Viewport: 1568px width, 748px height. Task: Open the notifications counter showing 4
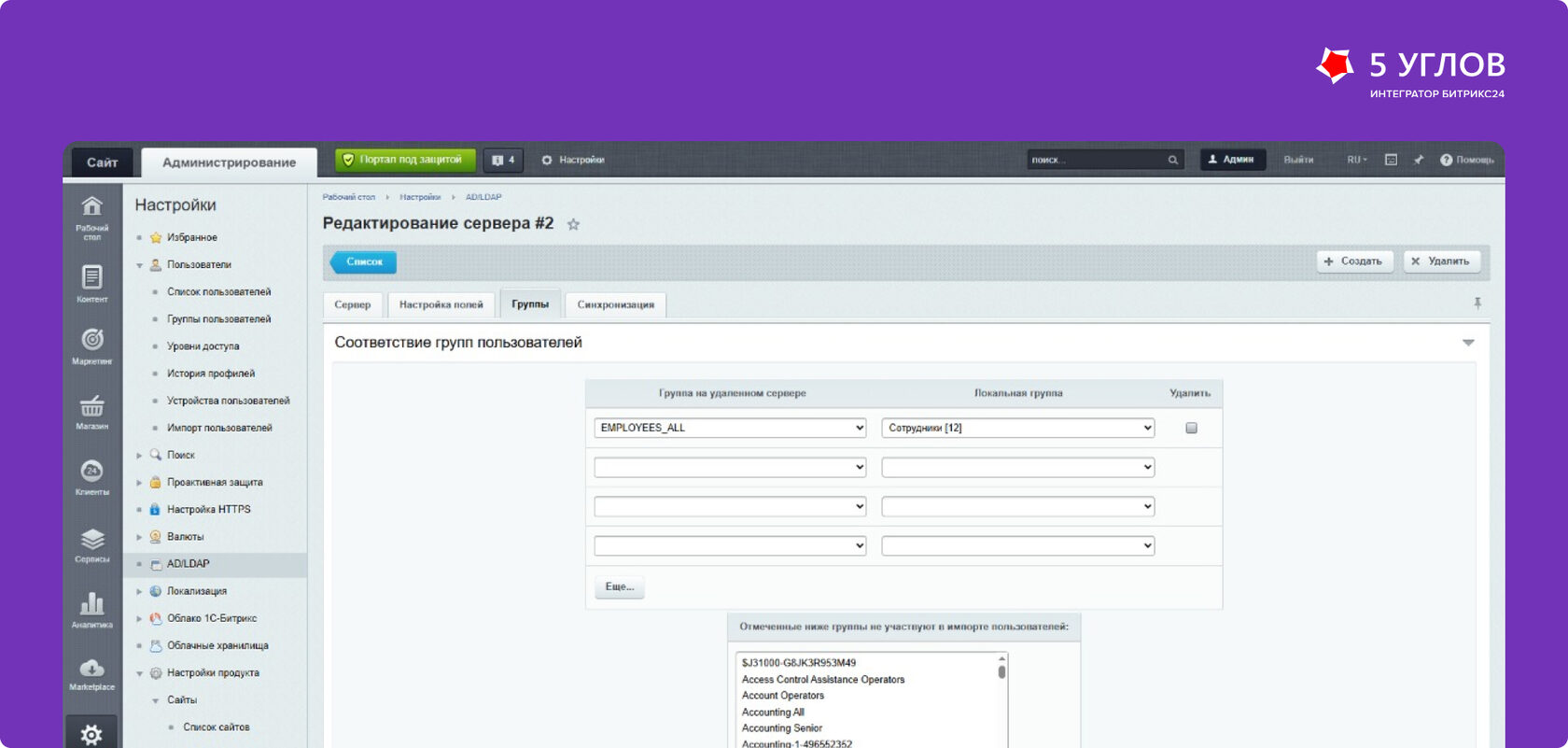[x=503, y=160]
